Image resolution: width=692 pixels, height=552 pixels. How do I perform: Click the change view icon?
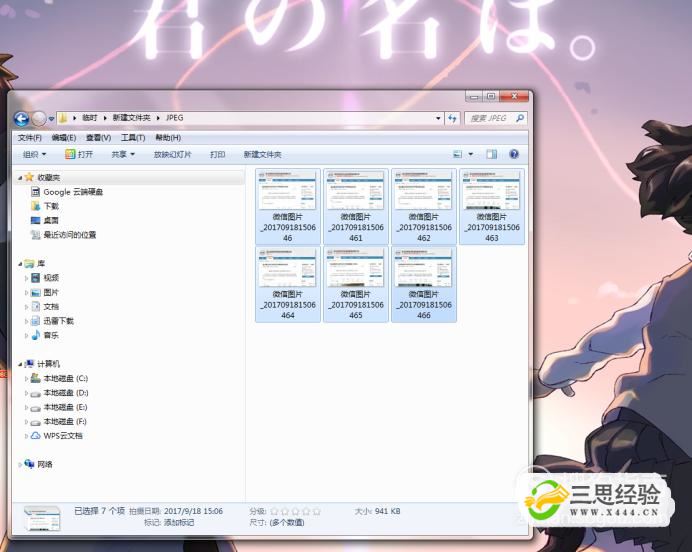tap(458, 154)
